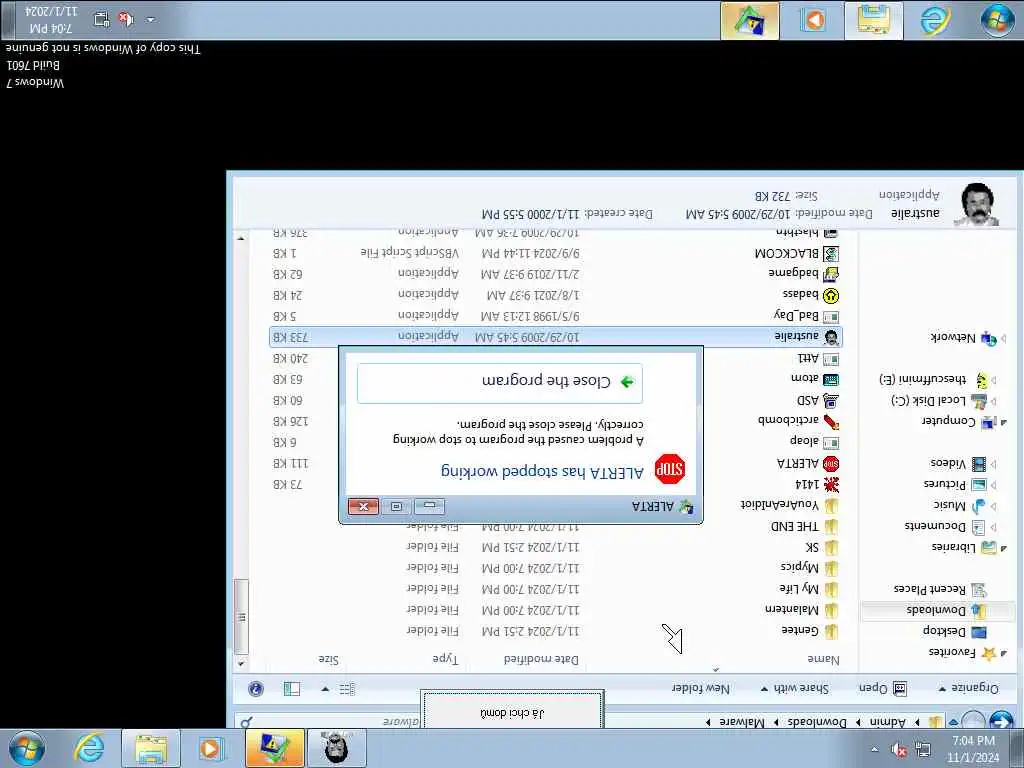Viewport: 1024px width, 768px height.
Task: Sort by the Type column header
Action: [x=445, y=659]
